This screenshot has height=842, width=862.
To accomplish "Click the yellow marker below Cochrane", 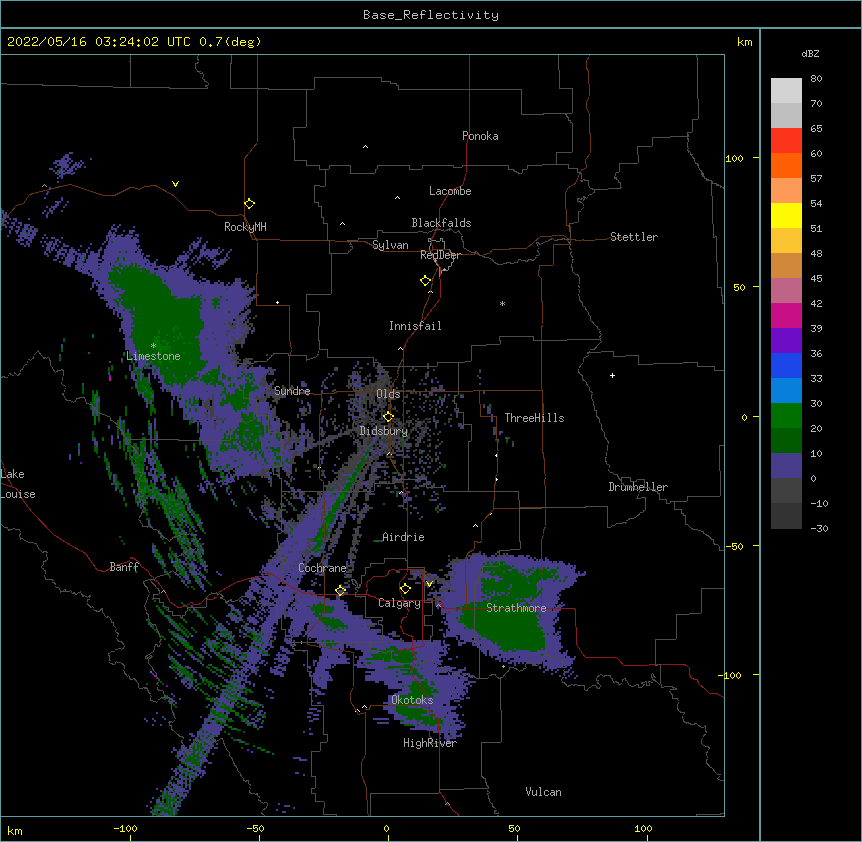I will pos(340,590).
